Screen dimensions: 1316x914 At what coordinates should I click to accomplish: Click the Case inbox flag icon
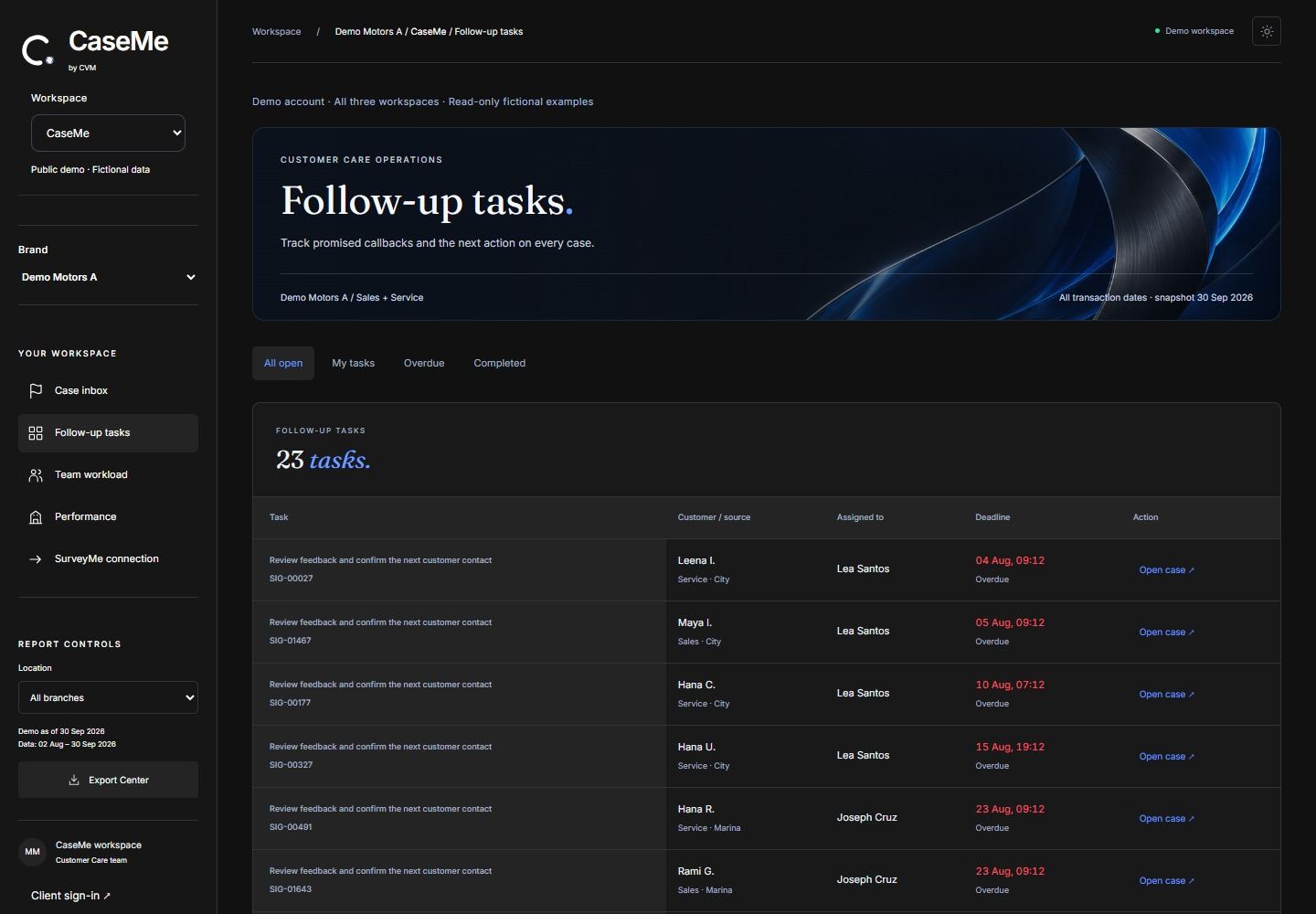pos(36,391)
